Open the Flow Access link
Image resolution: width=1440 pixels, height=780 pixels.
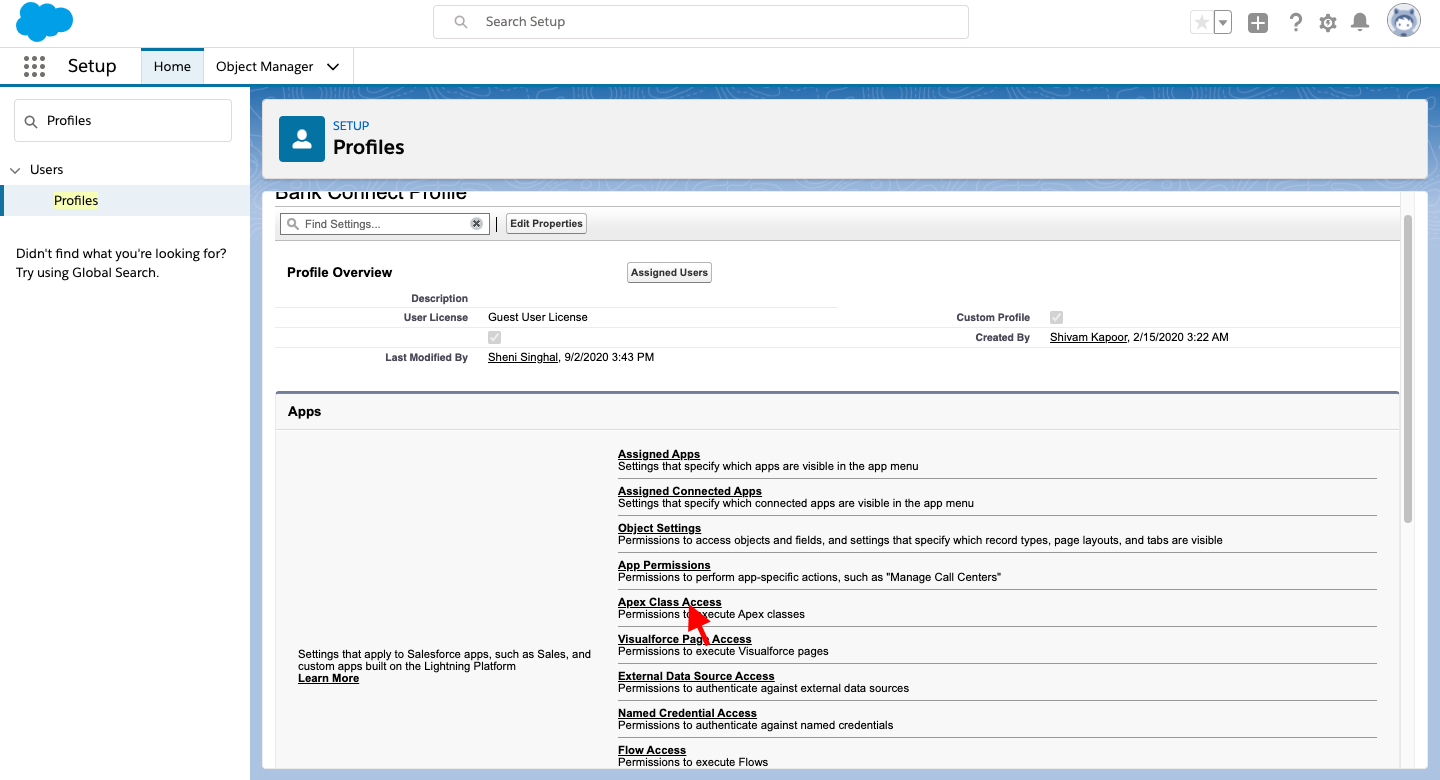[x=652, y=750]
